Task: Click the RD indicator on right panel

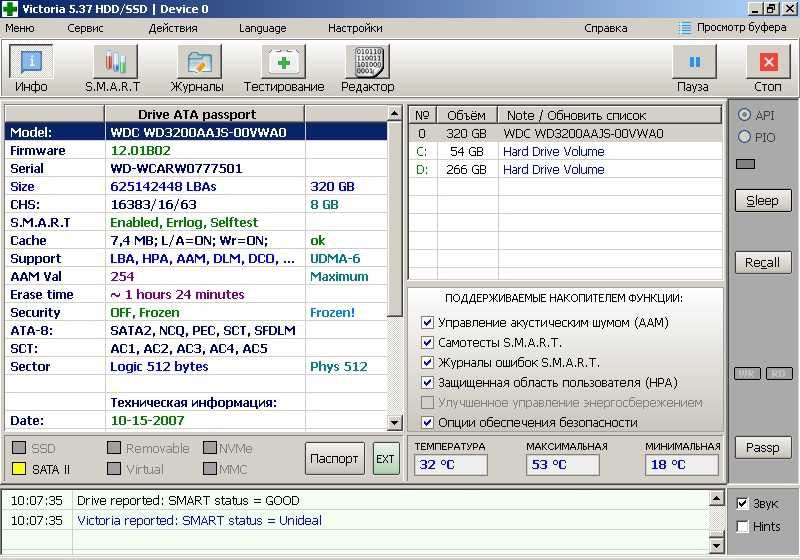Action: 779,374
